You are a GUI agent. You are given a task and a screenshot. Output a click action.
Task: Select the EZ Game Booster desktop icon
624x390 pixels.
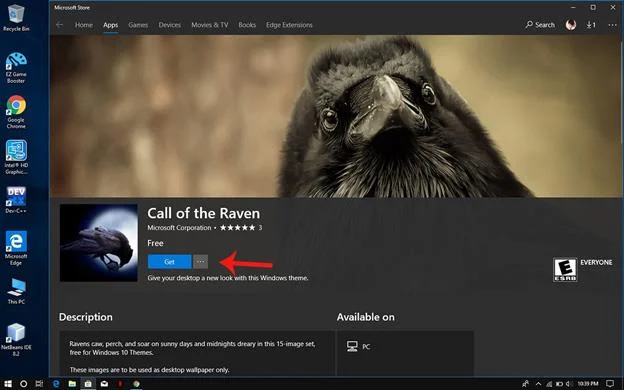[16, 68]
